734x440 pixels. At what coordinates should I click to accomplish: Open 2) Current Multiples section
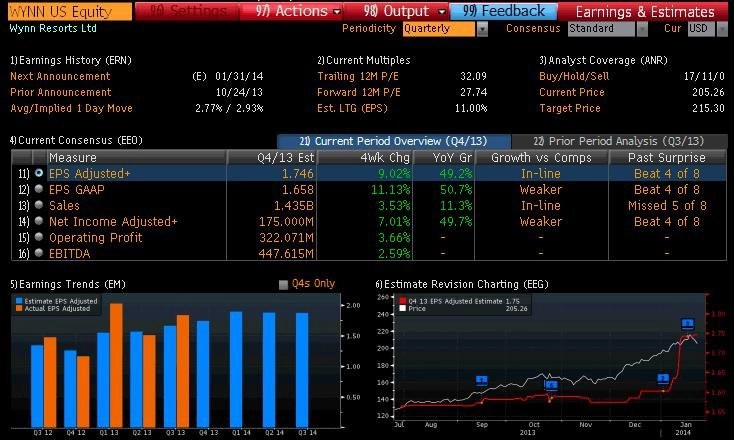tap(364, 60)
